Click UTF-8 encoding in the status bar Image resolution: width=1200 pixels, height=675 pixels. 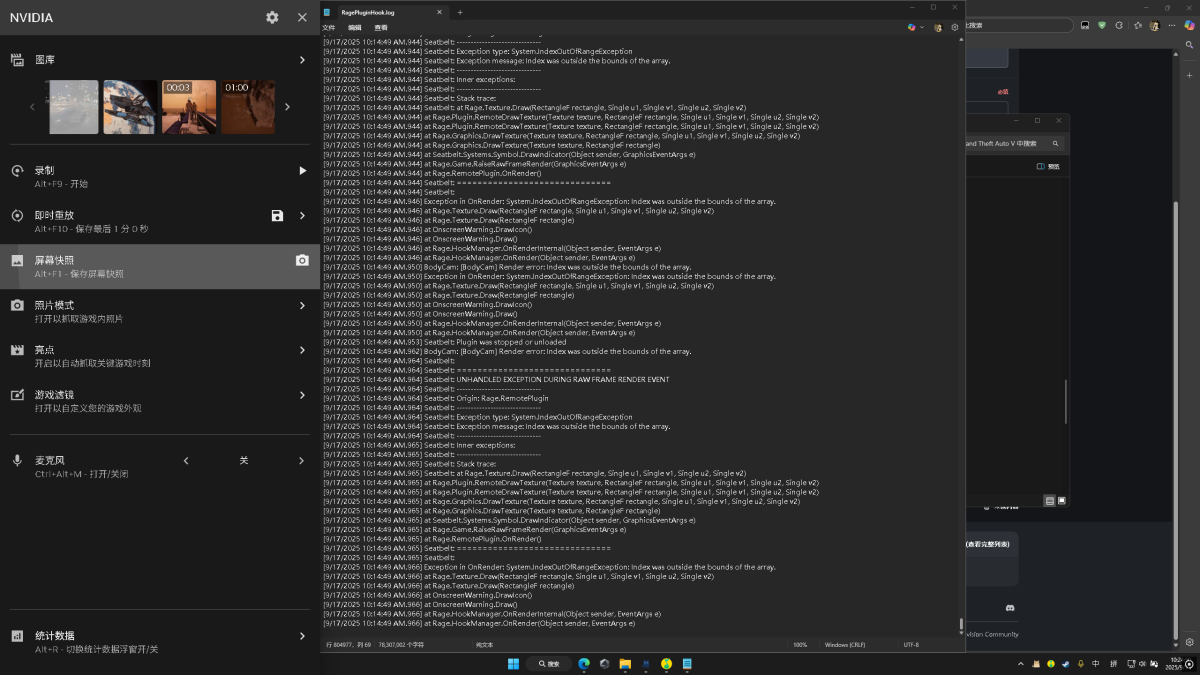pos(911,645)
